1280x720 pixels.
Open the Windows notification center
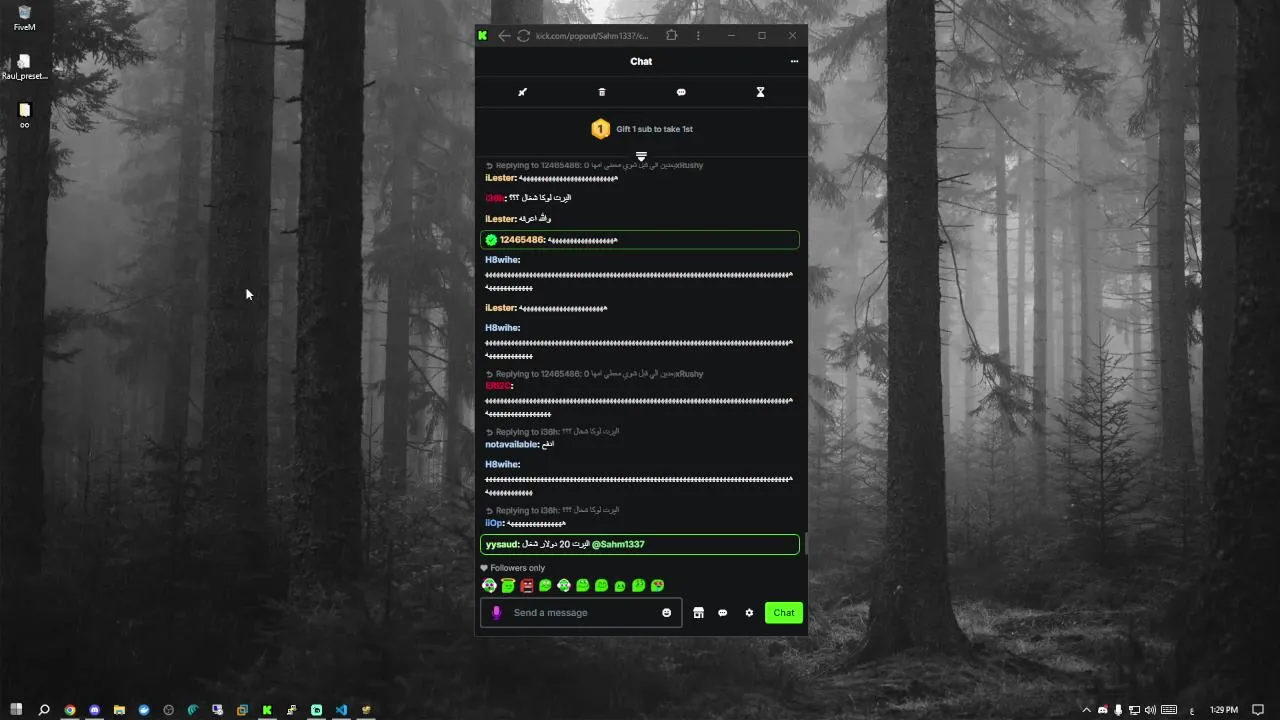[x=1258, y=710]
